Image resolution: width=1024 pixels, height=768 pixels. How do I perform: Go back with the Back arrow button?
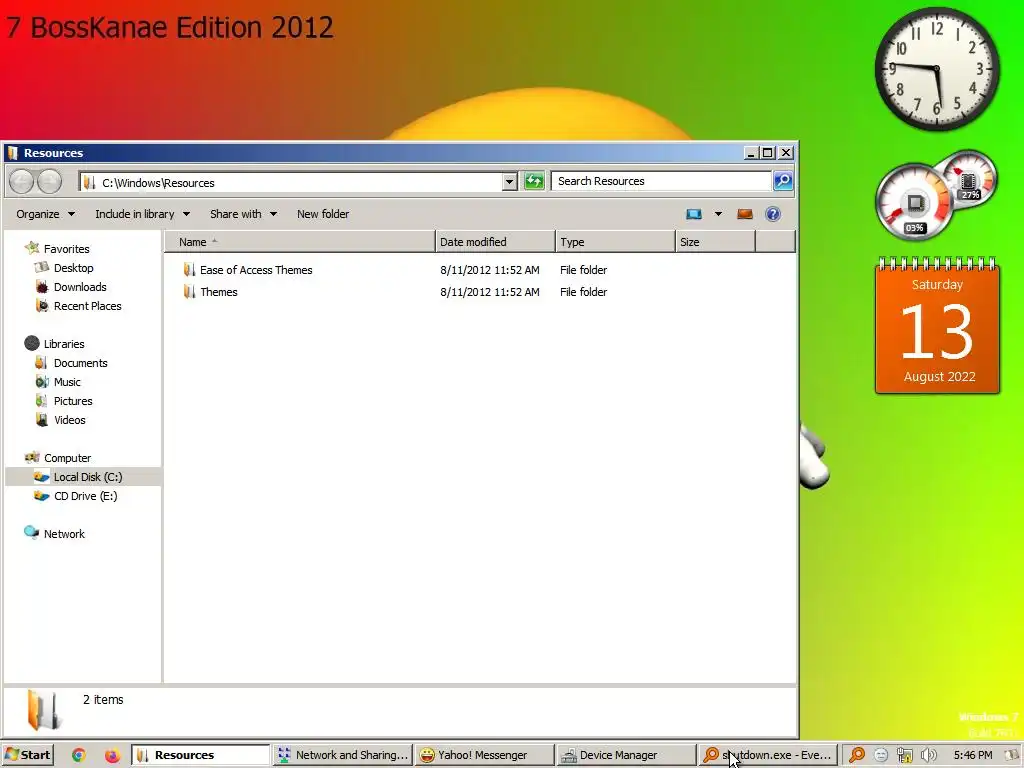pos(21,181)
